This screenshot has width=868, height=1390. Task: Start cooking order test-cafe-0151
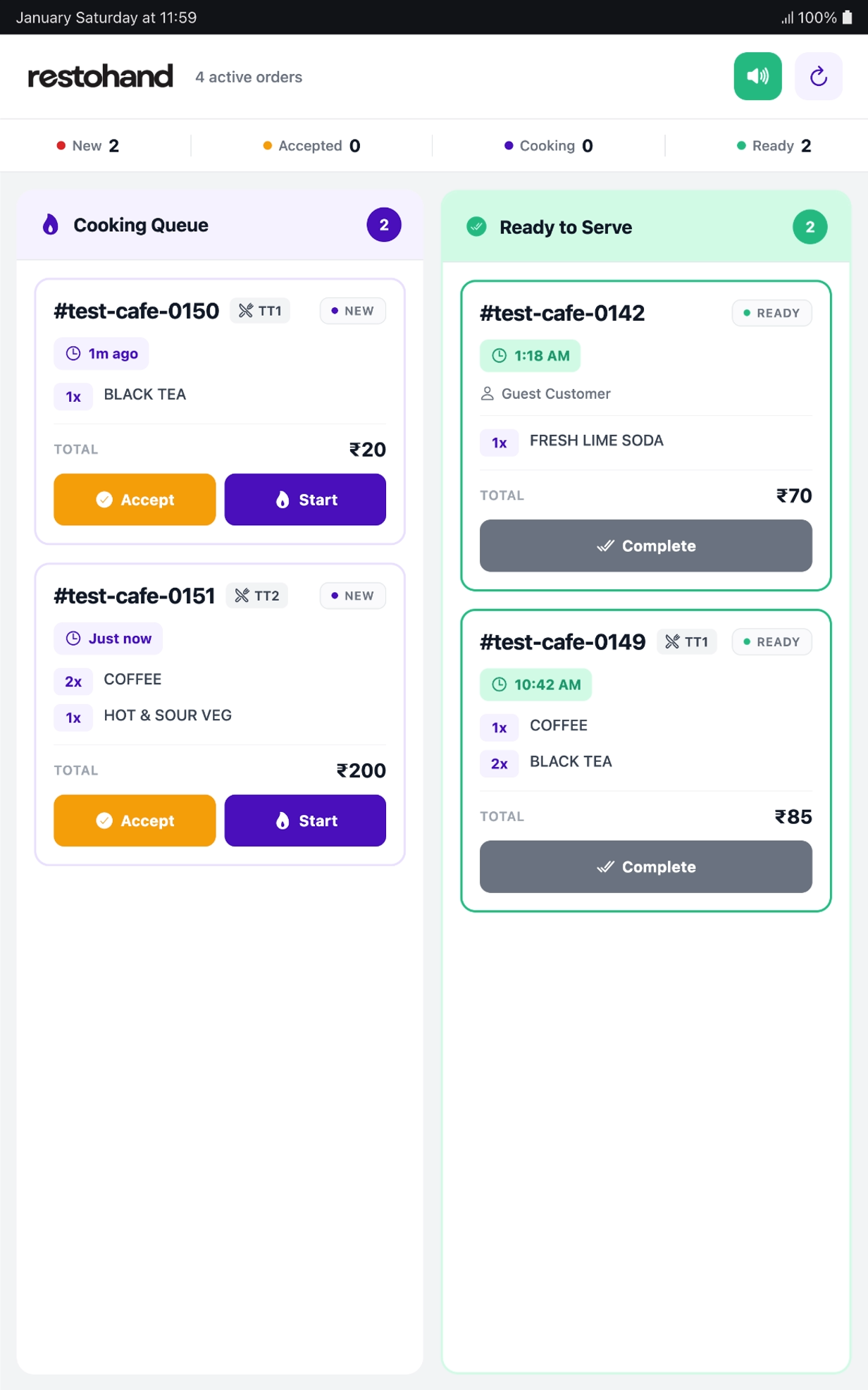tap(304, 820)
